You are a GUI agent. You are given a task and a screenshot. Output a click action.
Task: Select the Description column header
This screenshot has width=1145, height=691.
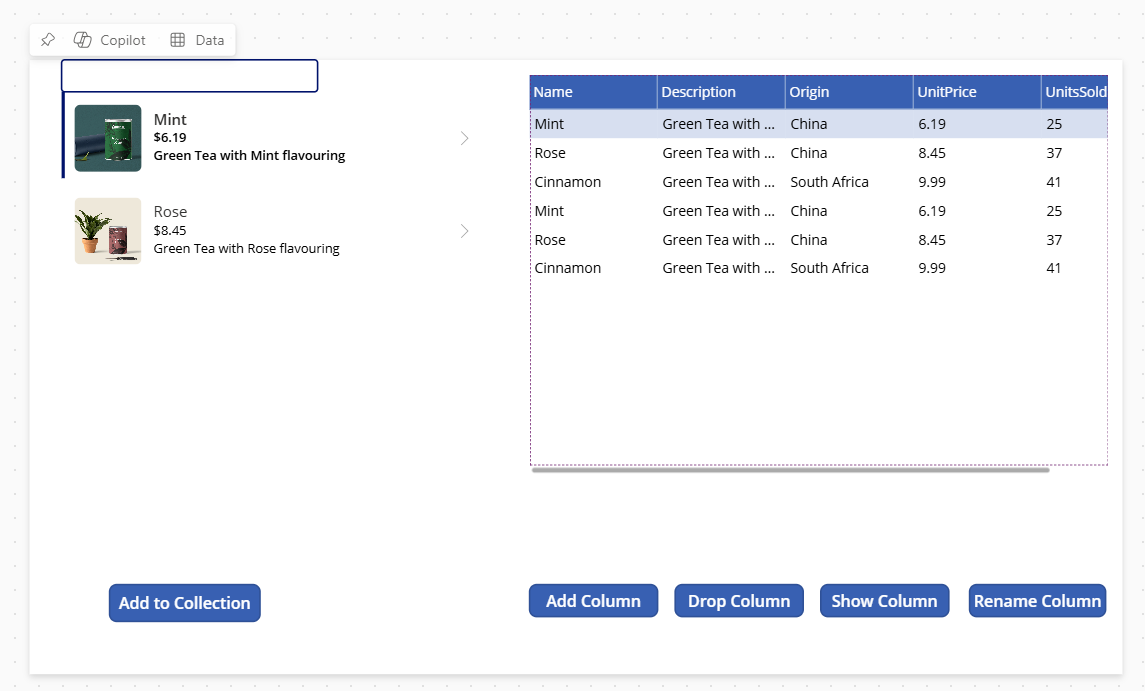click(x=720, y=92)
